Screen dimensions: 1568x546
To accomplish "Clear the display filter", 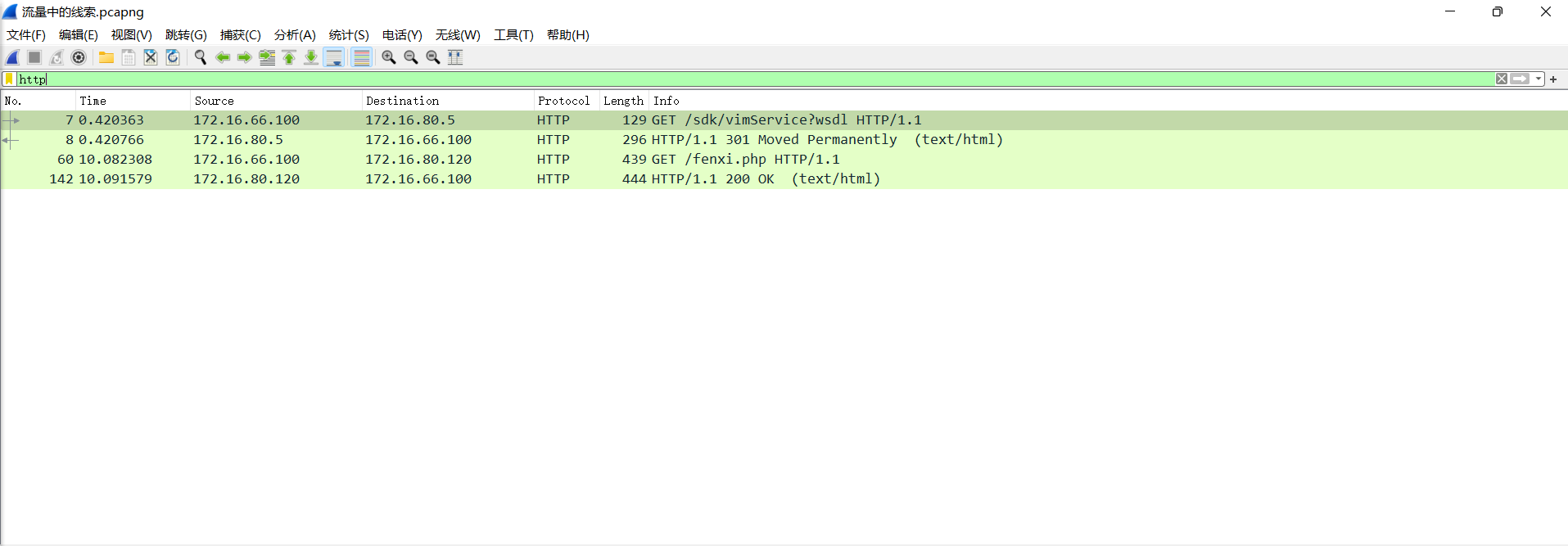I will pyautogui.click(x=1502, y=79).
